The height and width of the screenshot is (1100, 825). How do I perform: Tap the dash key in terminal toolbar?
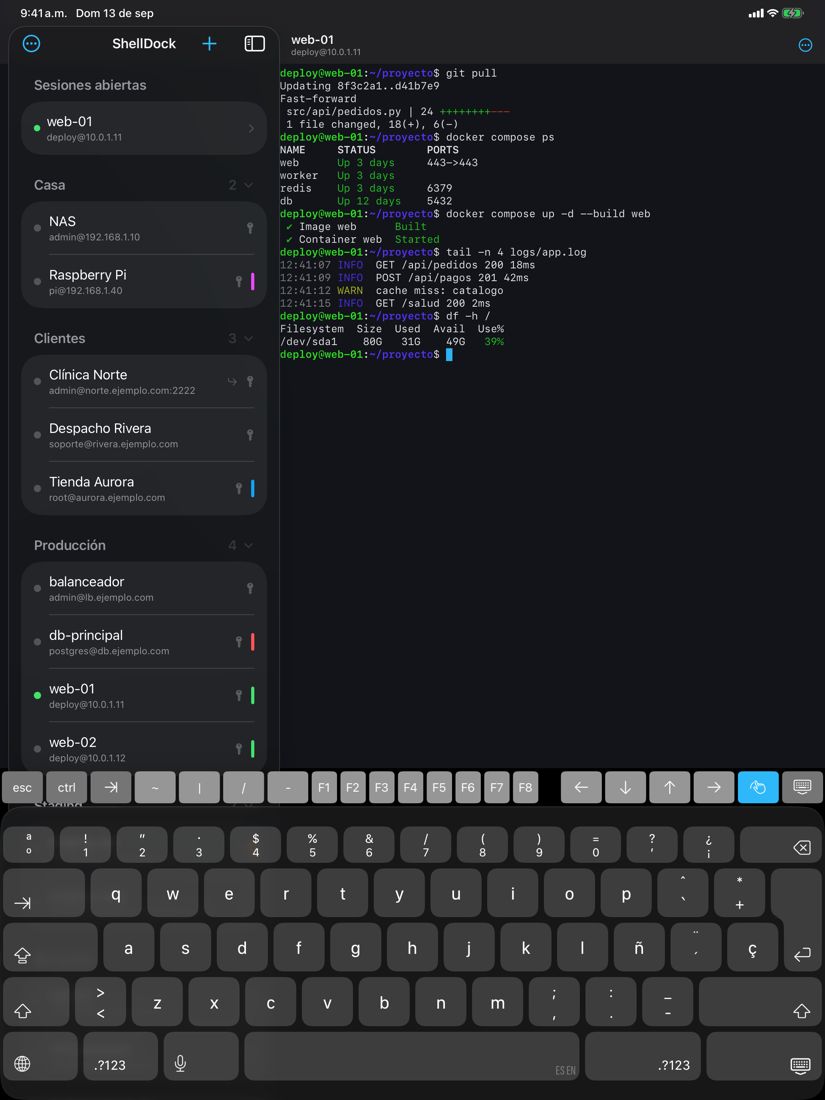(288, 787)
